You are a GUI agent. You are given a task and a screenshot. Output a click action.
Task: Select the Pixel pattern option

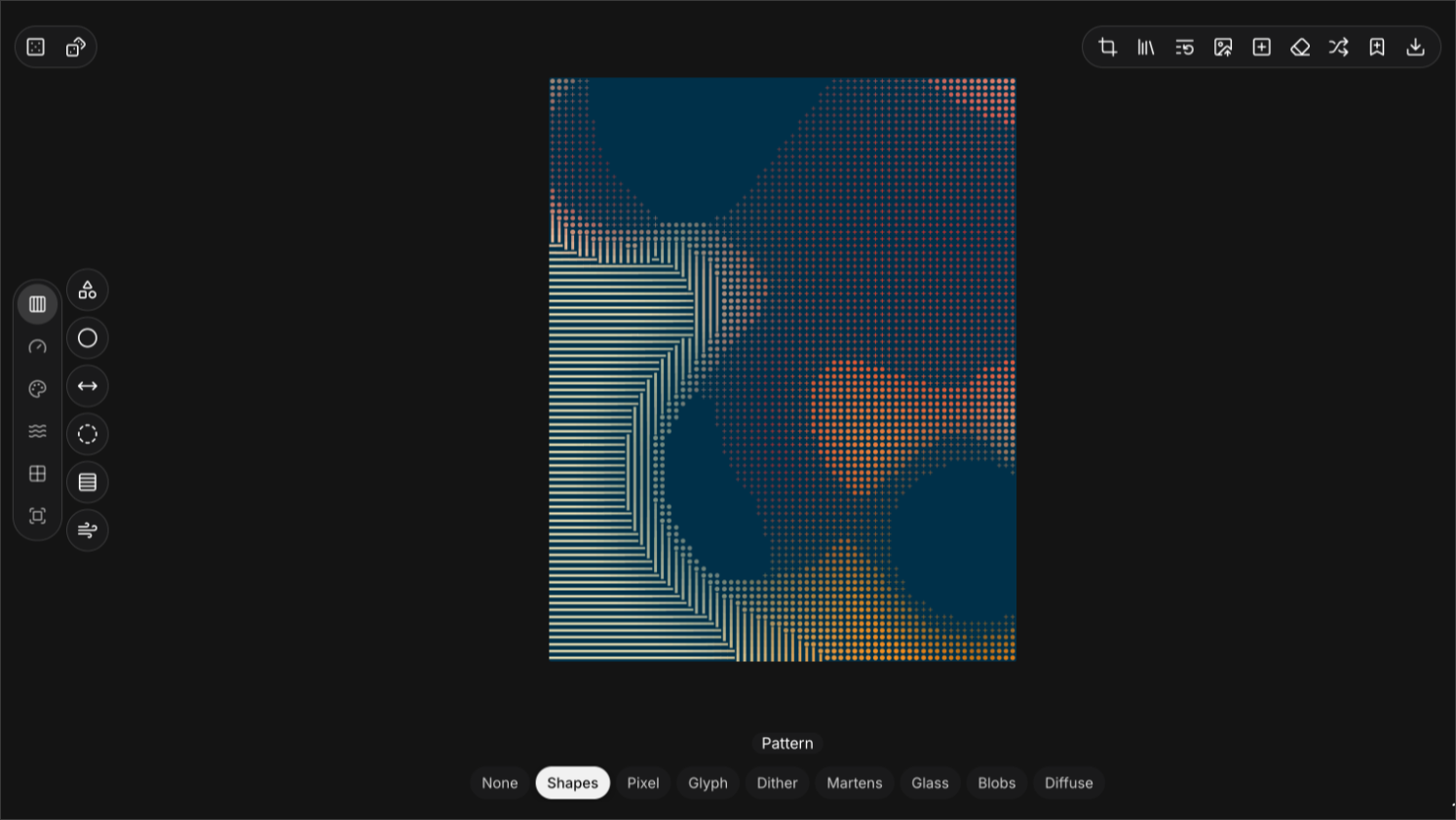coord(643,783)
